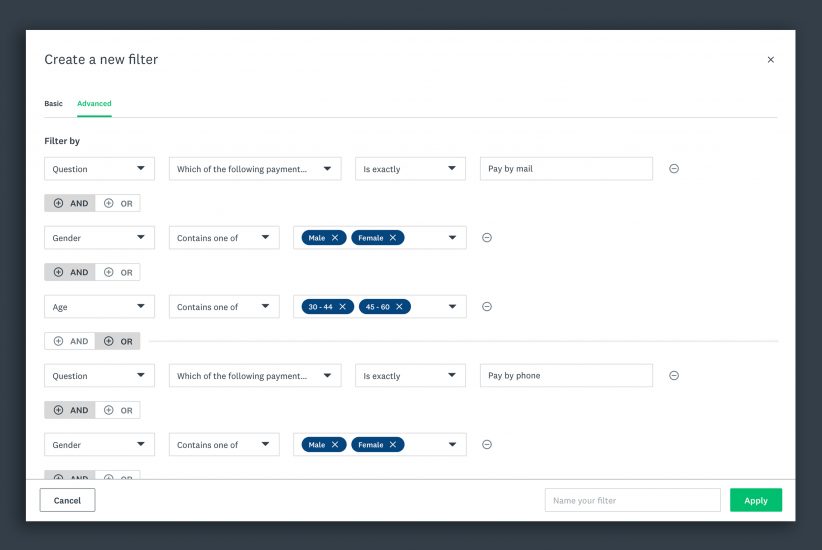The image size is (822, 550).
Task: Open Is exactly dropdown in Pay by mail row
Action: (x=410, y=169)
